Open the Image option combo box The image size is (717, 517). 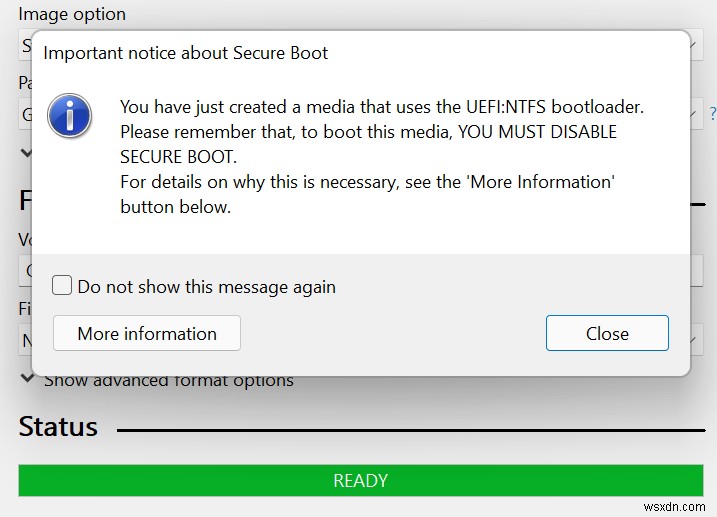[25, 45]
